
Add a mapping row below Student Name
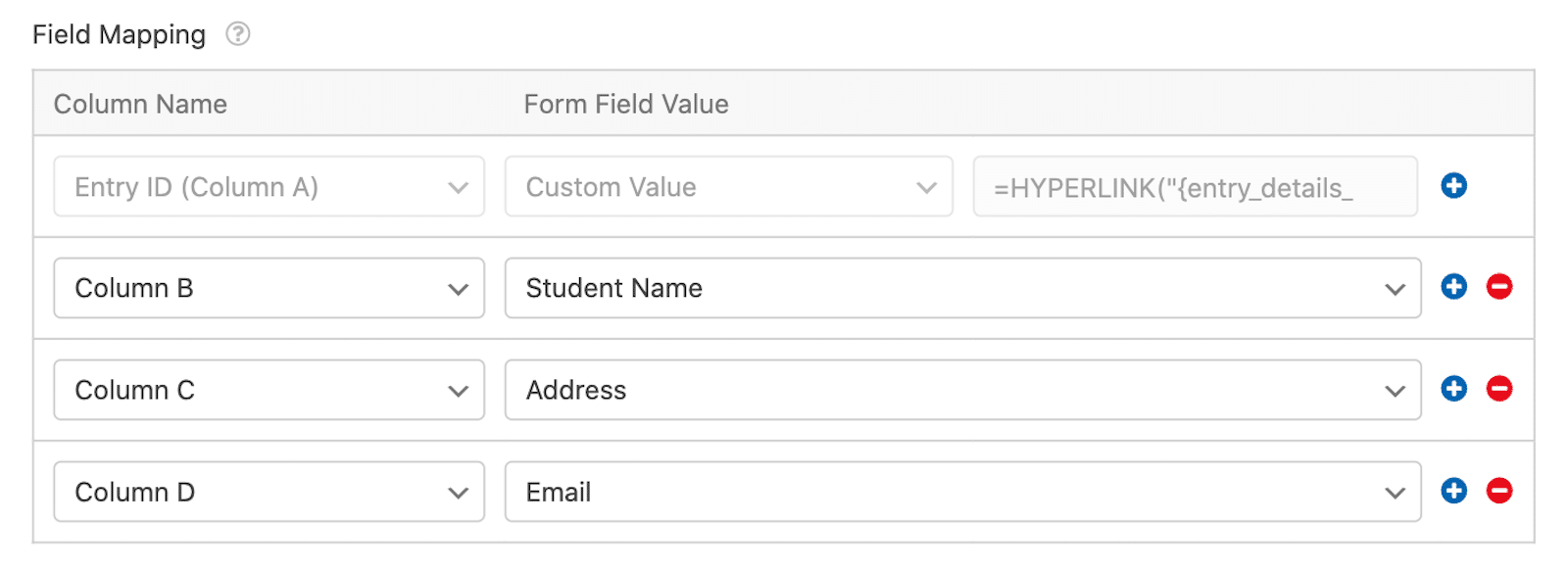1453,287
